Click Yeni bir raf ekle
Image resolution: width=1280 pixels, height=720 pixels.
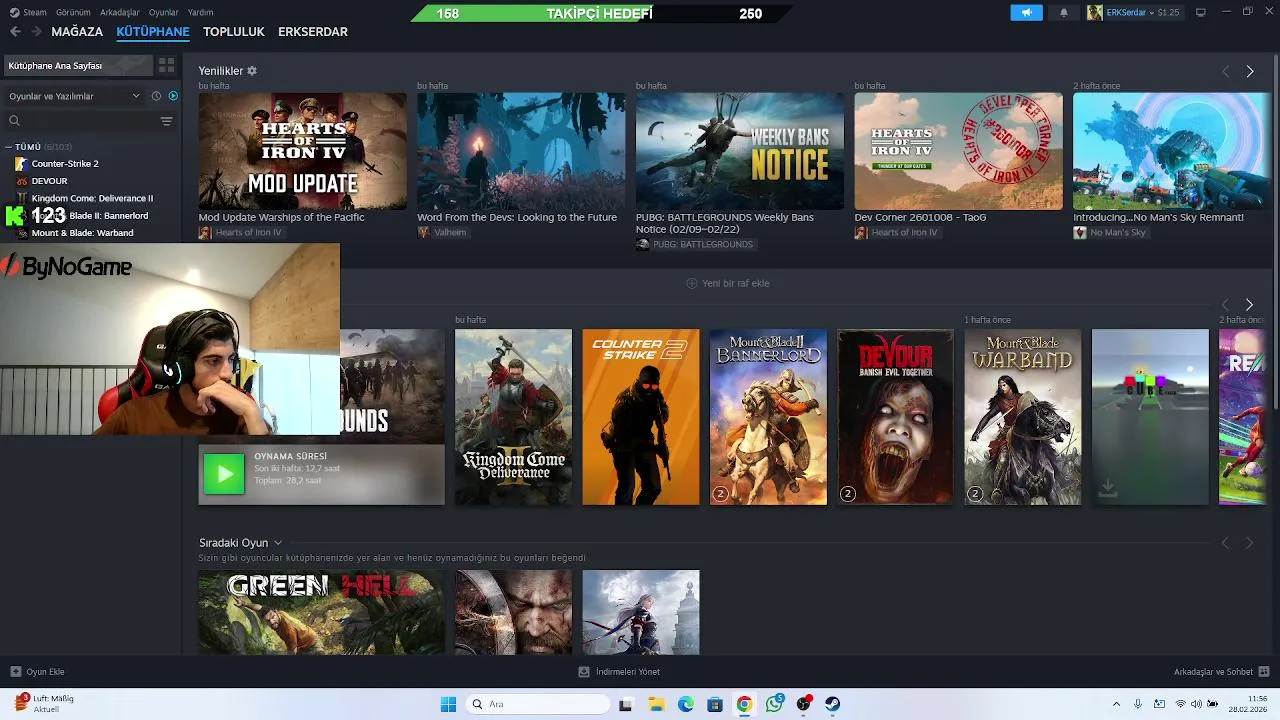coord(728,283)
